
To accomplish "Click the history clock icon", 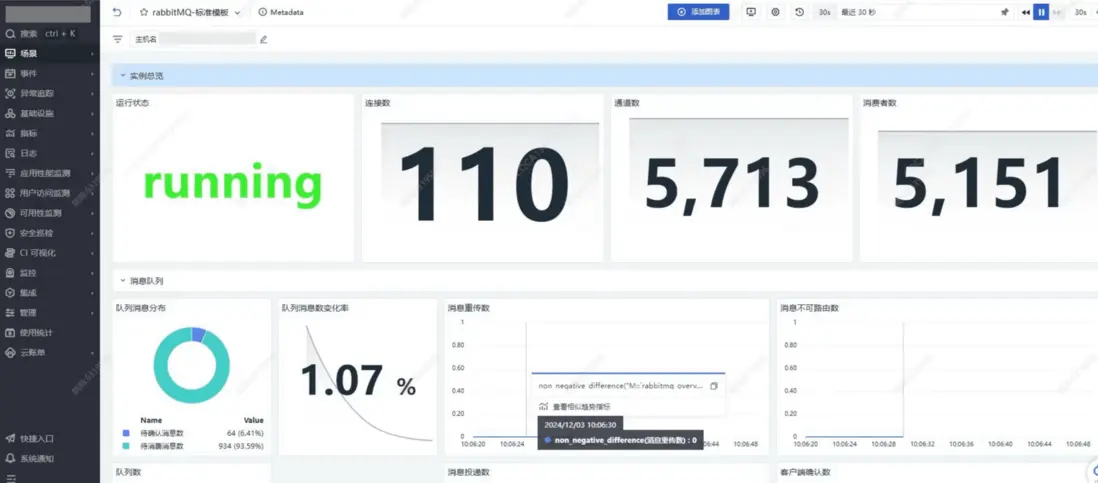I will 800,12.
